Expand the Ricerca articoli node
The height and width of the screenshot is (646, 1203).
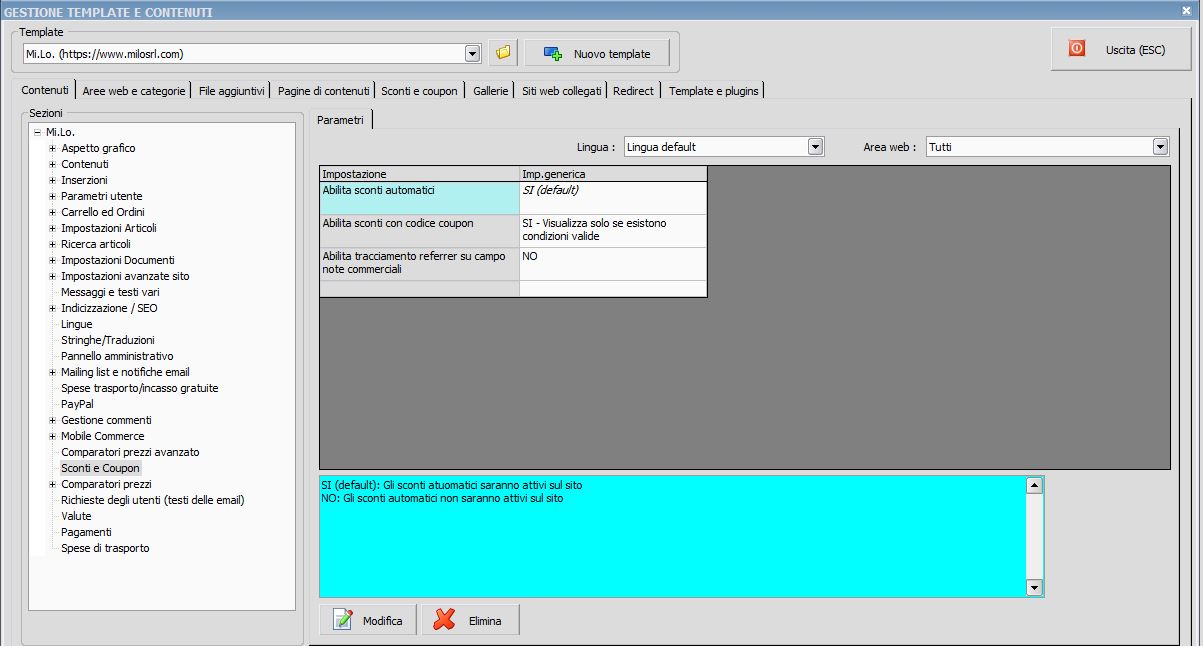pos(52,244)
